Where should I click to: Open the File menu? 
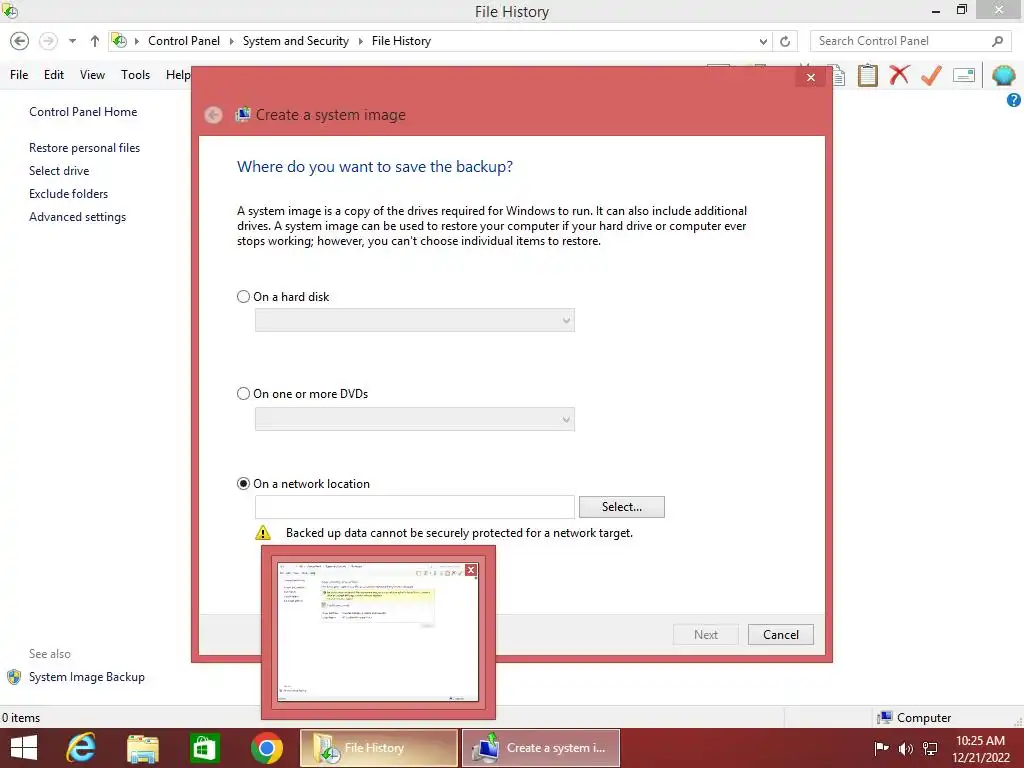(x=19, y=75)
